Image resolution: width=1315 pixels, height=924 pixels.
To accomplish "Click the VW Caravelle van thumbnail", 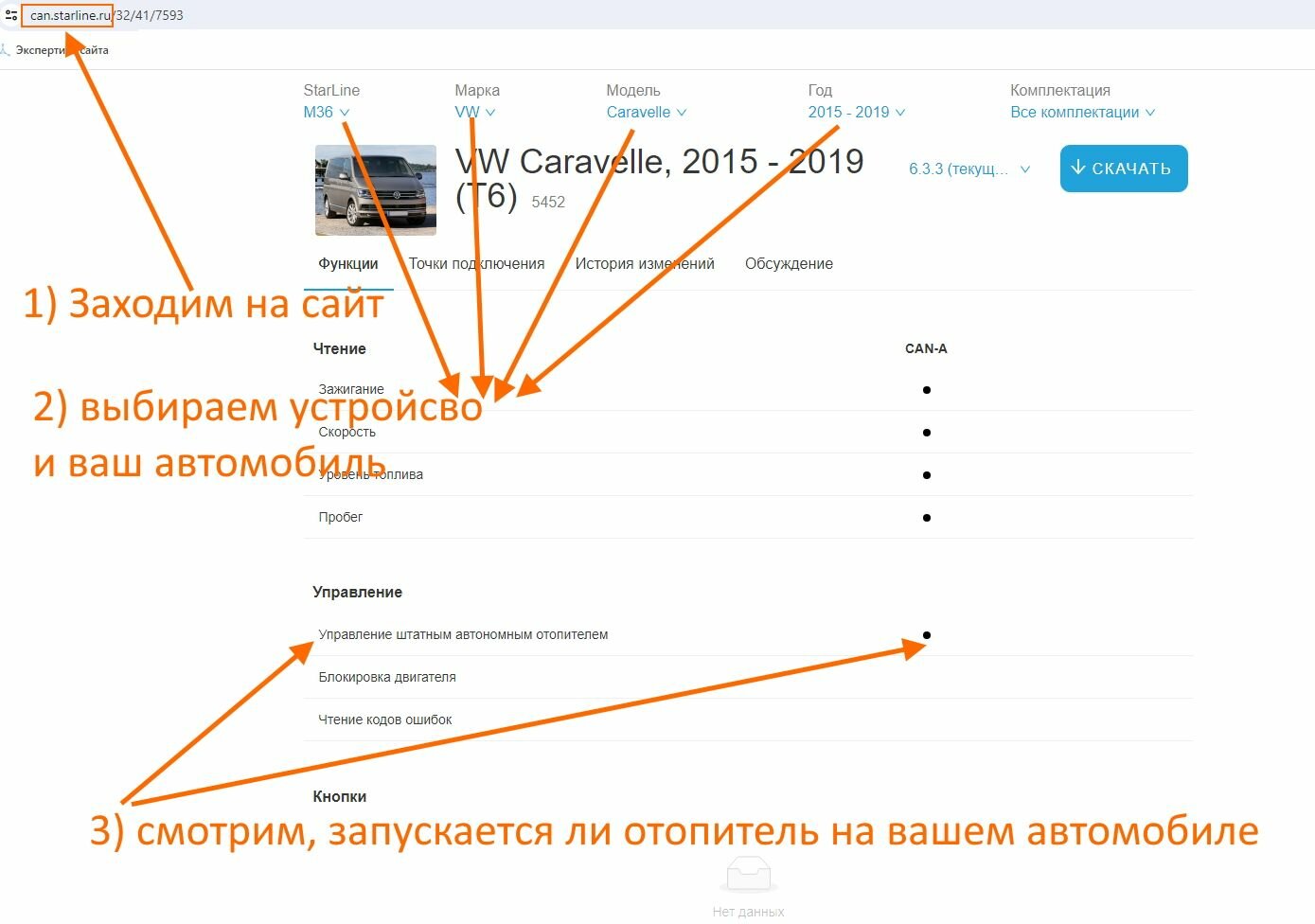I will click(376, 189).
